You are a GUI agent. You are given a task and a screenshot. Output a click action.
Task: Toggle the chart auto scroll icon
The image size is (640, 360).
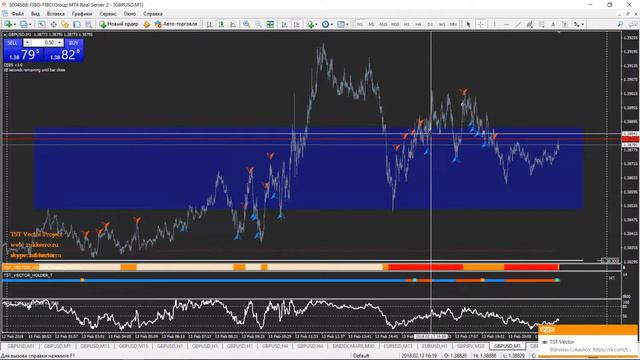coord(284,24)
